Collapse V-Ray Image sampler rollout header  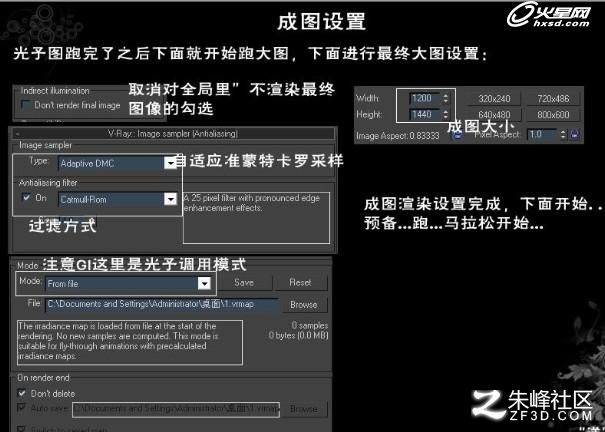coord(173,133)
